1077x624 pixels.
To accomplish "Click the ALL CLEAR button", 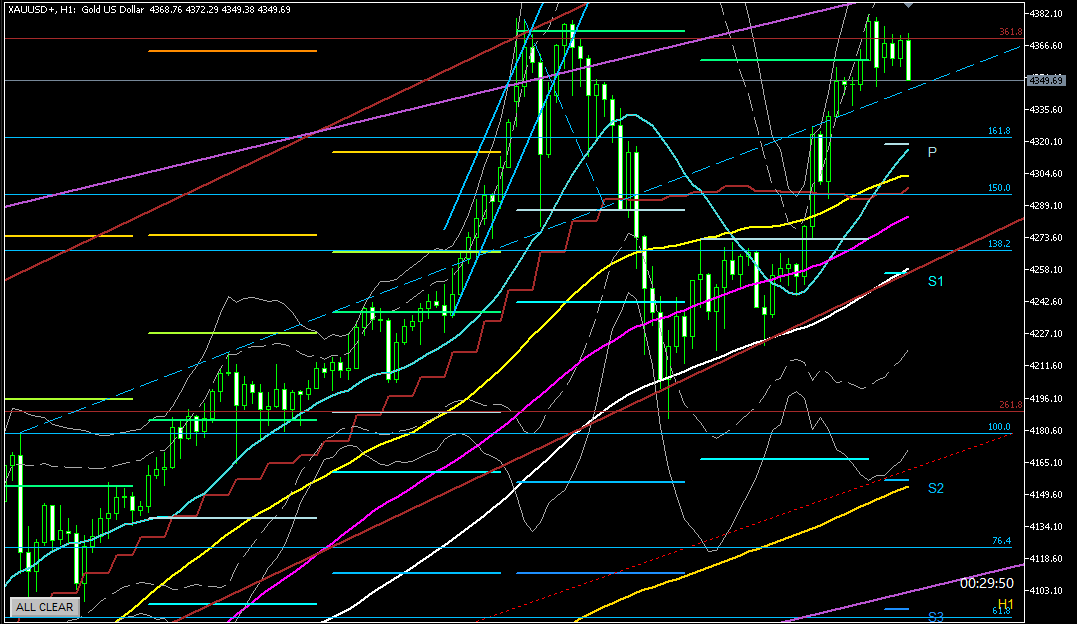I will 43,606.
